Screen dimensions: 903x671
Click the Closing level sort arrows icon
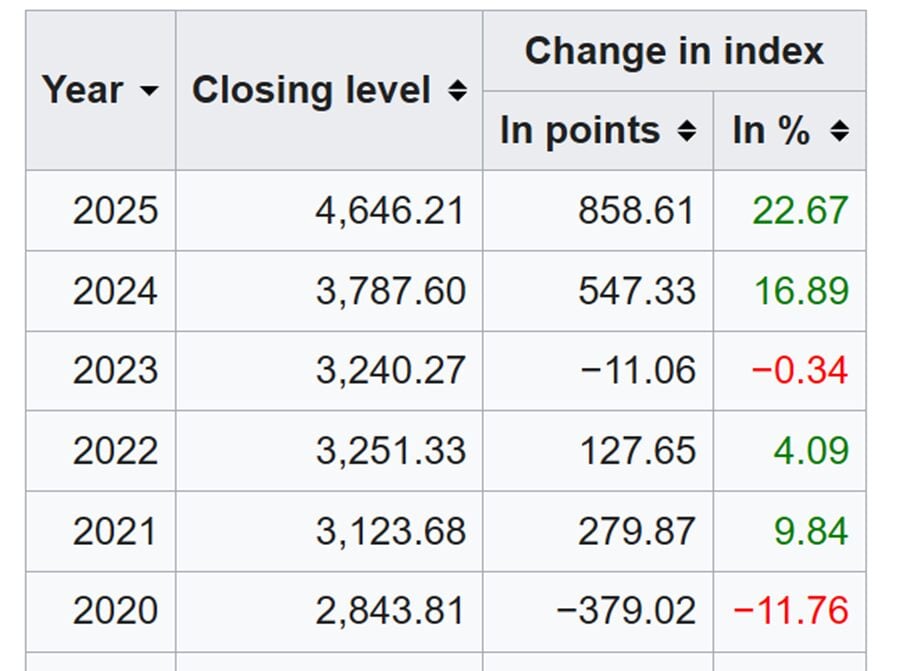(x=457, y=91)
